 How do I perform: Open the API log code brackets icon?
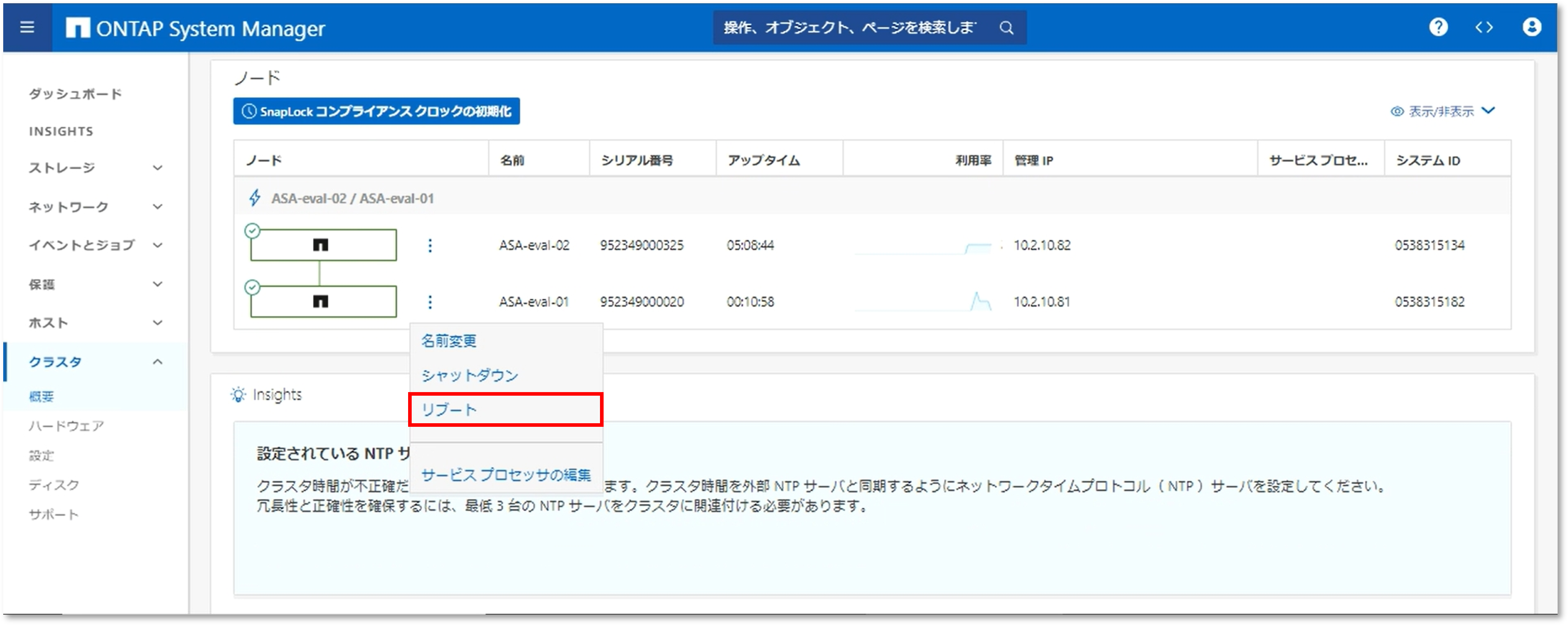1484,28
